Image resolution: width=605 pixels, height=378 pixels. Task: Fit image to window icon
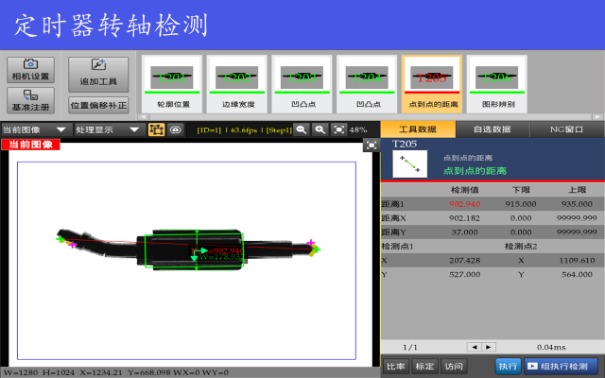tap(339, 130)
